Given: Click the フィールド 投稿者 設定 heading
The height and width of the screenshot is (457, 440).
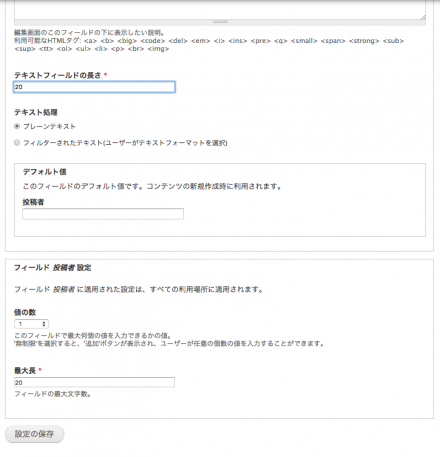Looking at the screenshot, I should click(52, 268).
